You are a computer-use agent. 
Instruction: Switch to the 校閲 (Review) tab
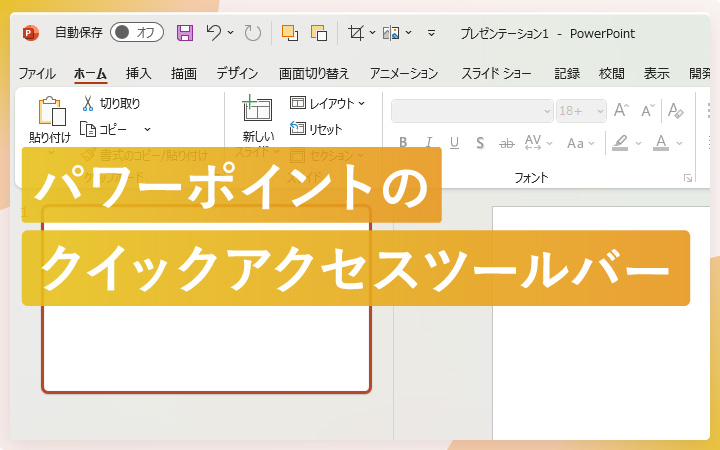point(612,73)
